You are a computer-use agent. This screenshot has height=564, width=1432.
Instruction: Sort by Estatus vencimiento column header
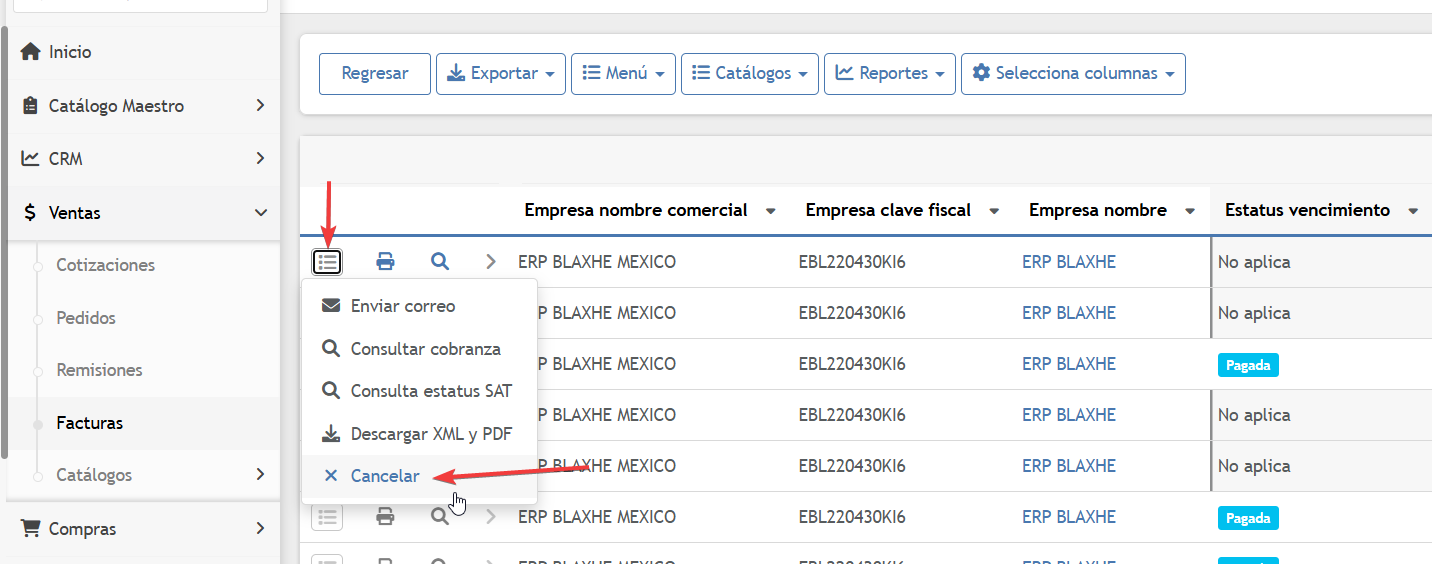[x=1307, y=210]
